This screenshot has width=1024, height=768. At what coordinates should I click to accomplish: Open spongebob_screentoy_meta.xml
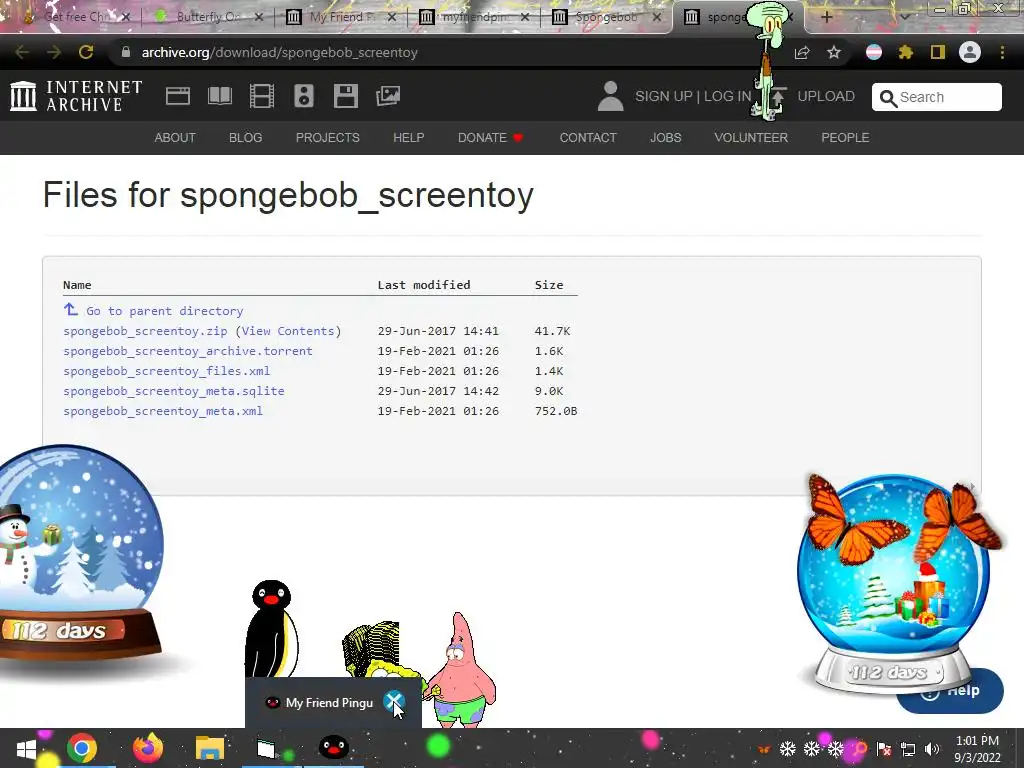[163, 411]
